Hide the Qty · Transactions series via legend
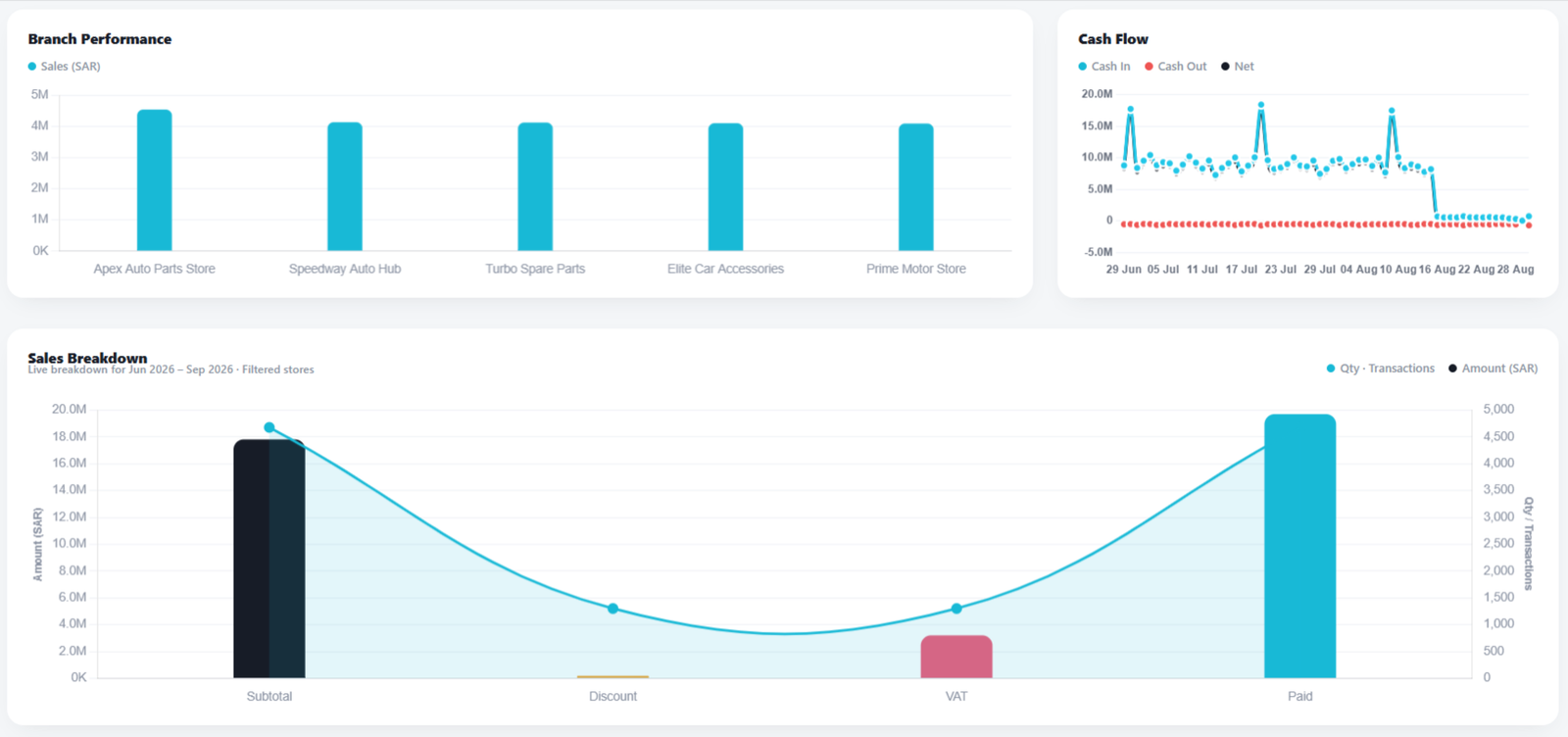The image size is (1568, 737). pos(1380,368)
